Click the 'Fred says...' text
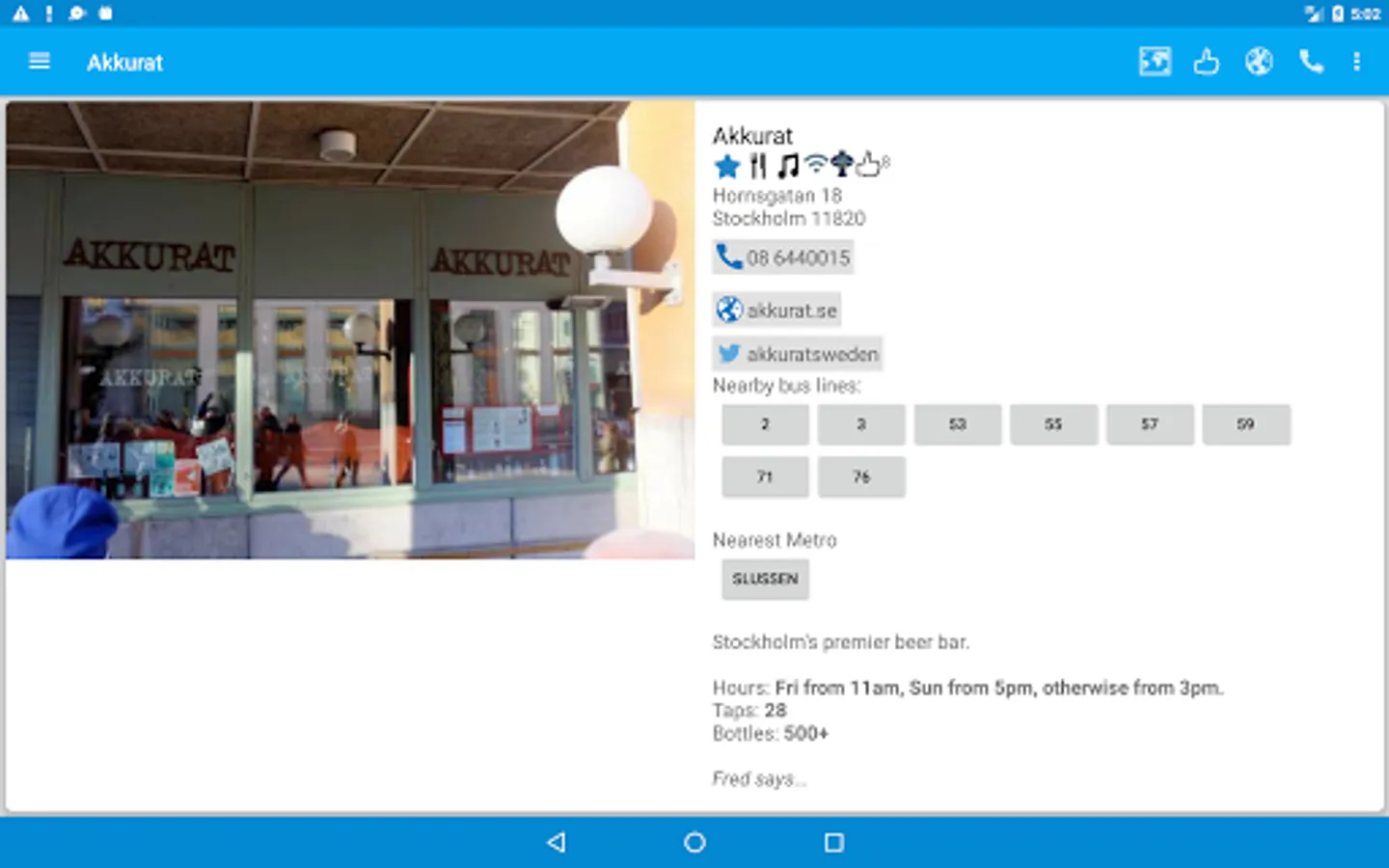The width and height of the screenshot is (1389, 868). click(759, 779)
